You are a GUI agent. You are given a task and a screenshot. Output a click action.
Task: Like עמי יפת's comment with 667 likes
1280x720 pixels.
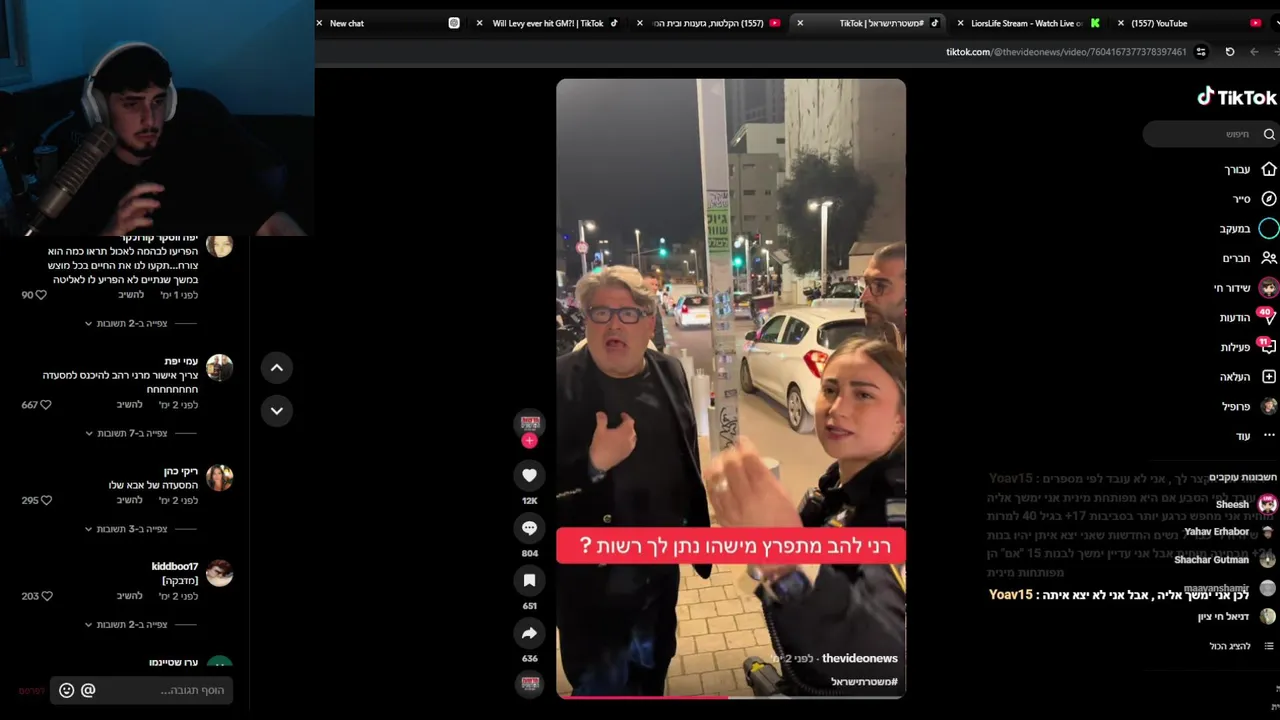click(45, 405)
